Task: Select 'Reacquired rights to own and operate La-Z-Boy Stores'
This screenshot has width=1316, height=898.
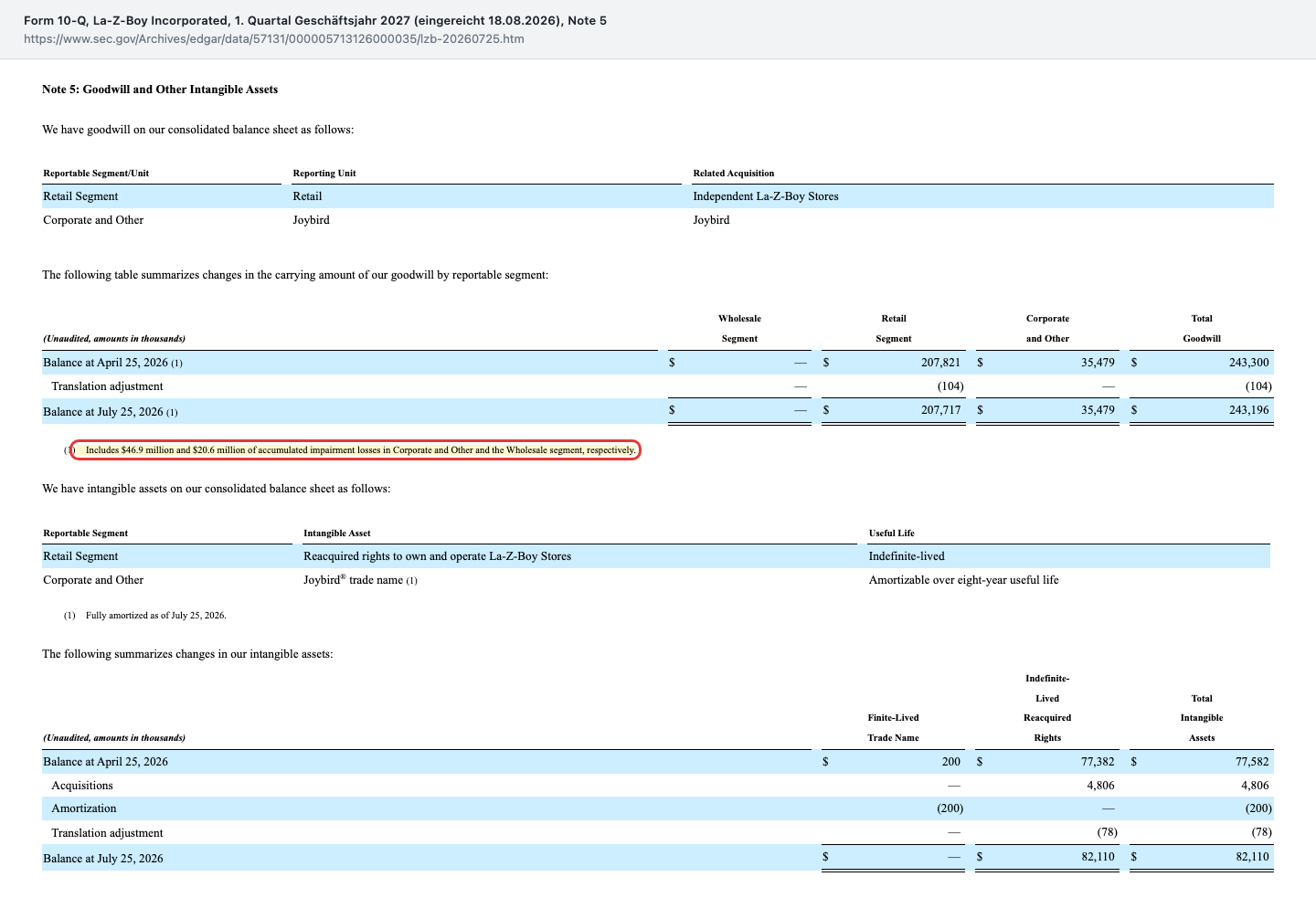Action: click(x=437, y=556)
